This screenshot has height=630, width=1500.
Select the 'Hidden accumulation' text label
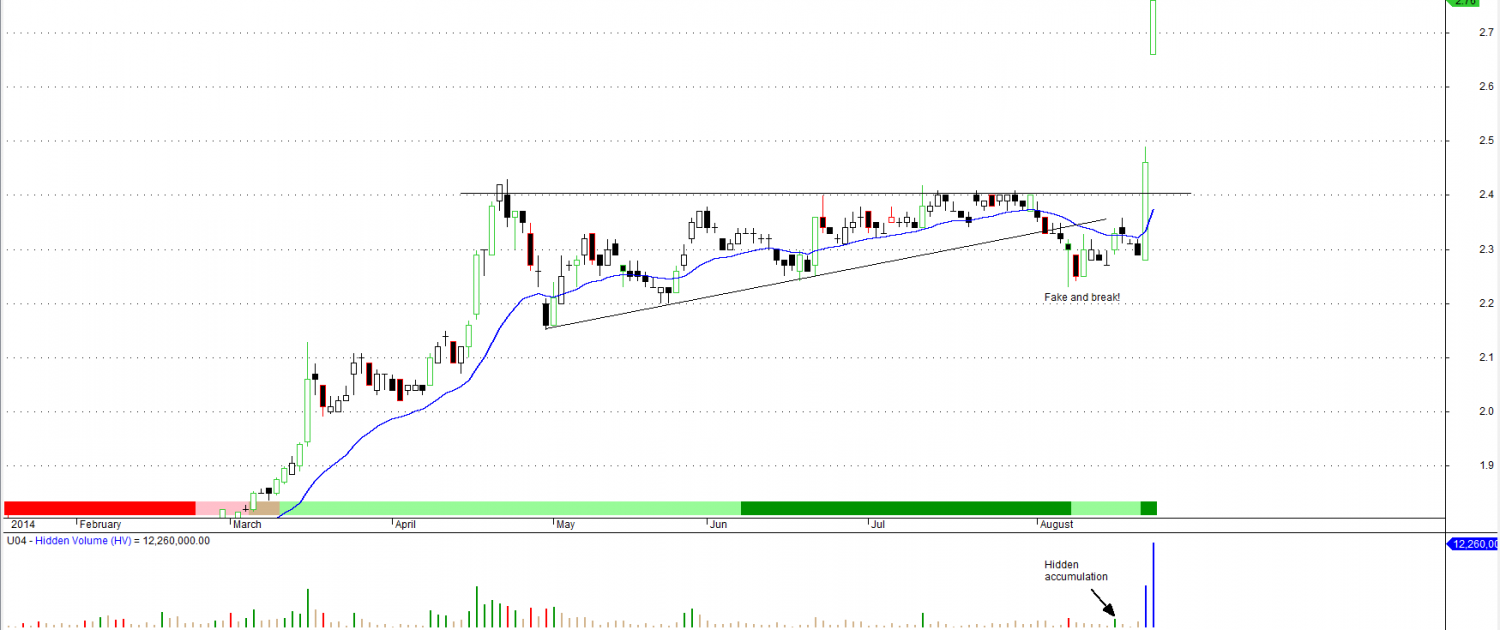point(1076,570)
